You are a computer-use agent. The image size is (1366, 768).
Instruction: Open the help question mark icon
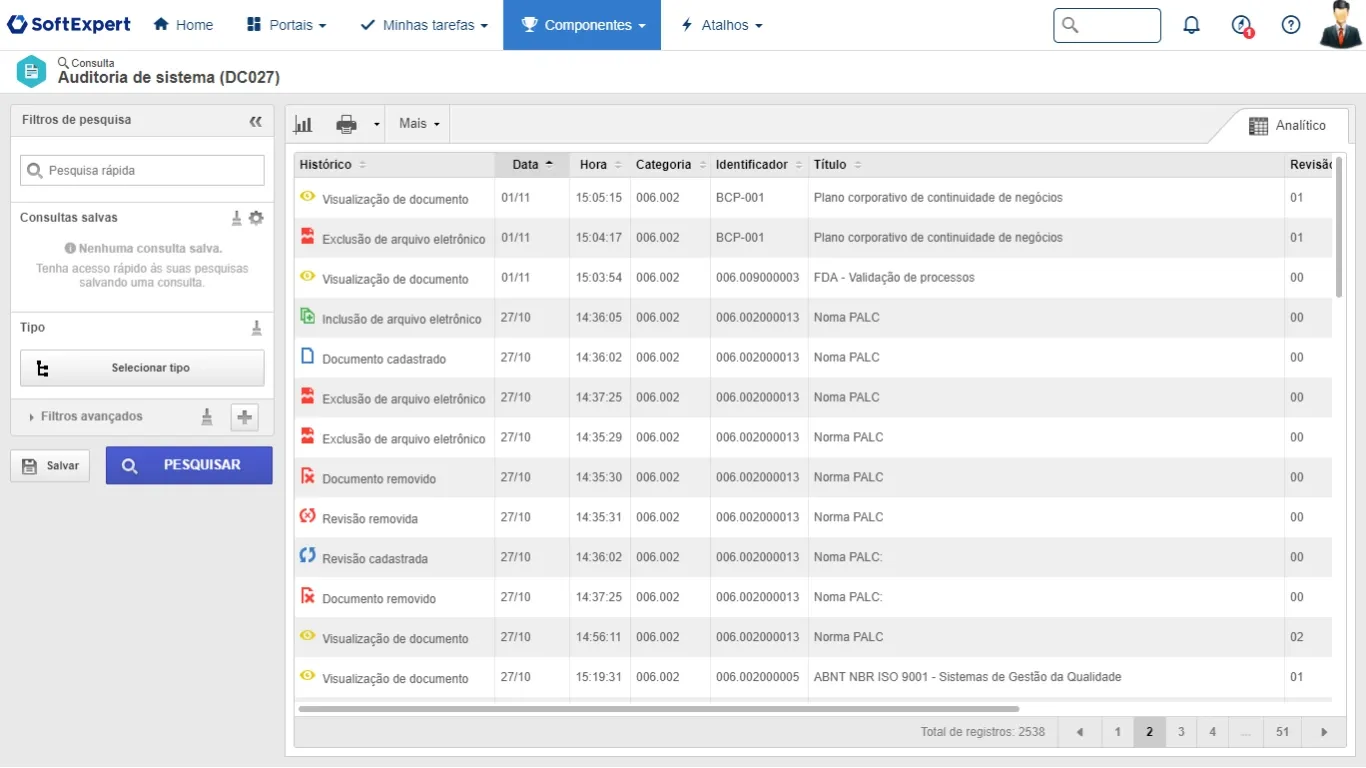point(1291,25)
